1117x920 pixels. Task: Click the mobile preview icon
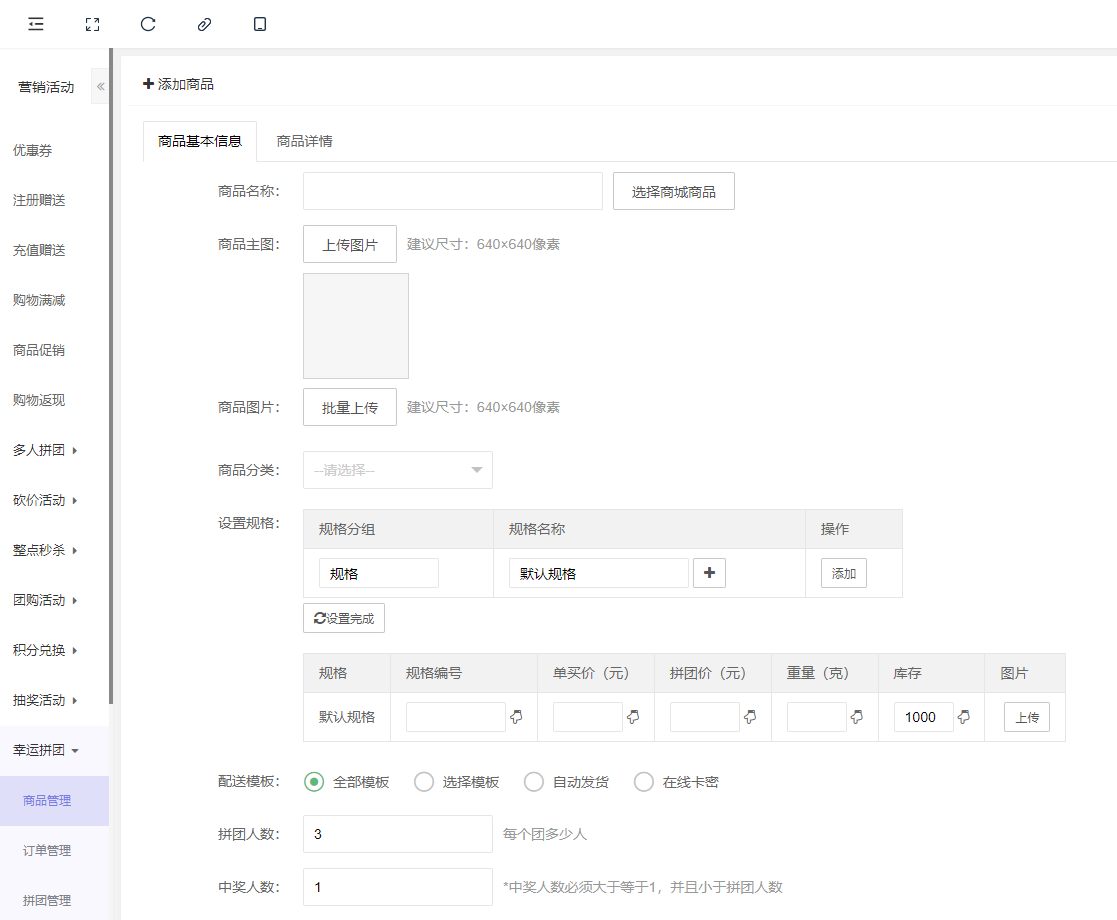260,24
